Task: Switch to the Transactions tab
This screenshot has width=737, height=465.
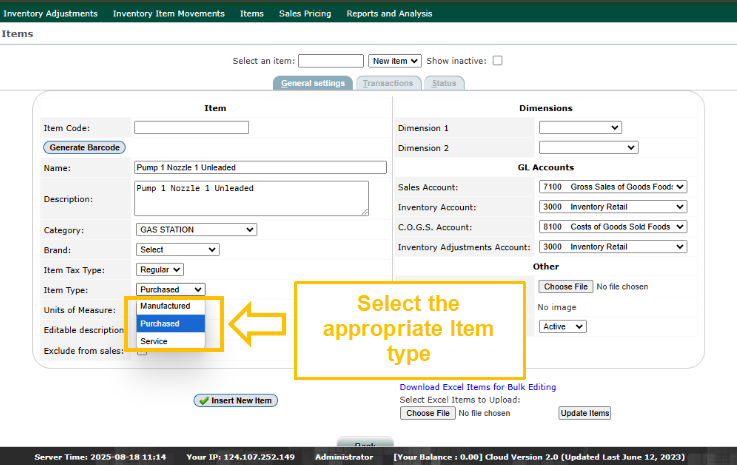Action: pyautogui.click(x=388, y=83)
